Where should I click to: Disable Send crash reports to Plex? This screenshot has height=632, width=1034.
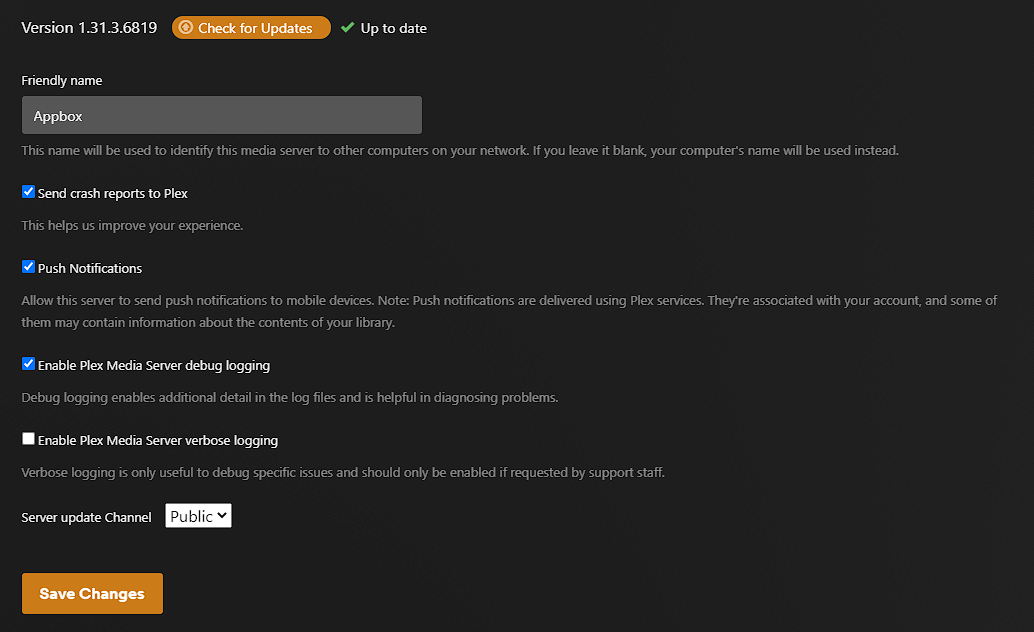pyautogui.click(x=28, y=191)
